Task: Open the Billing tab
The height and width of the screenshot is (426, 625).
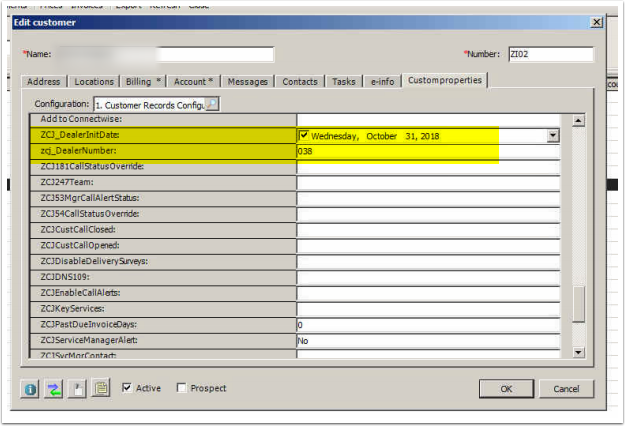Action: click(143, 82)
